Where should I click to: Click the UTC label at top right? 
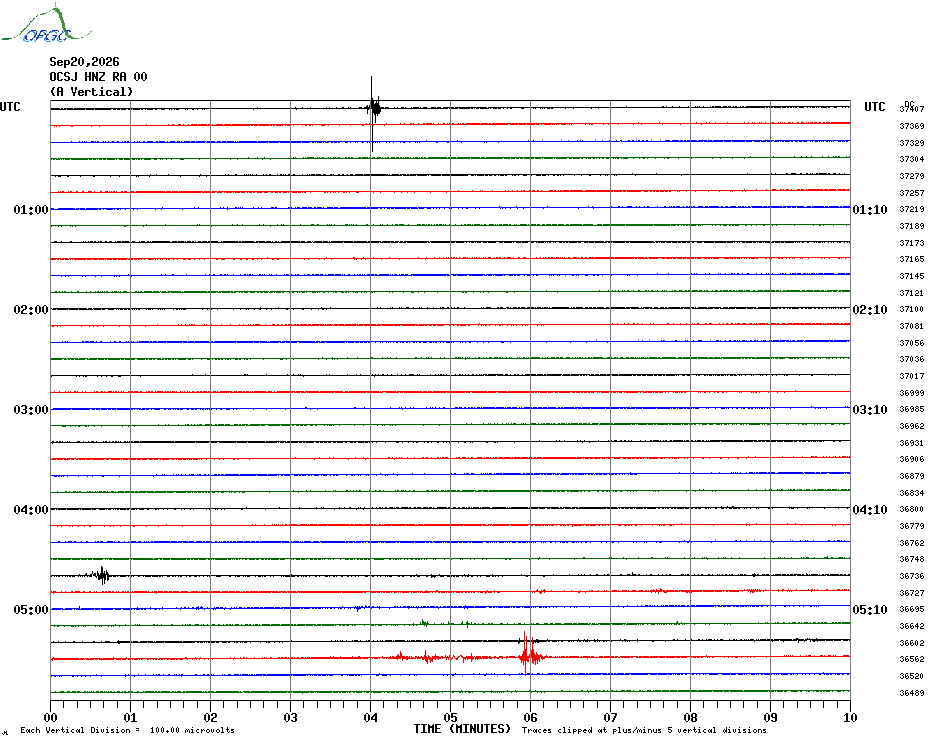click(x=874, y=107)
